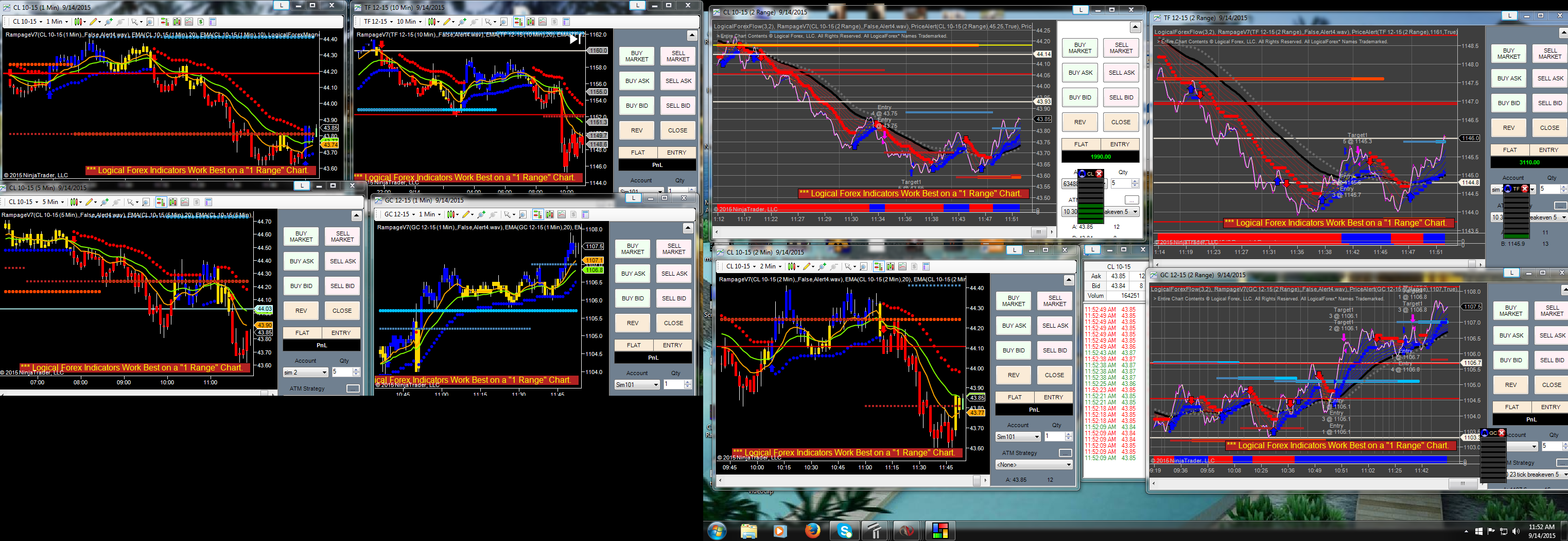Select draw tools pencil in CL 1 Min window
Viewport: 1568px width, 541px height.
pos(94,21)
